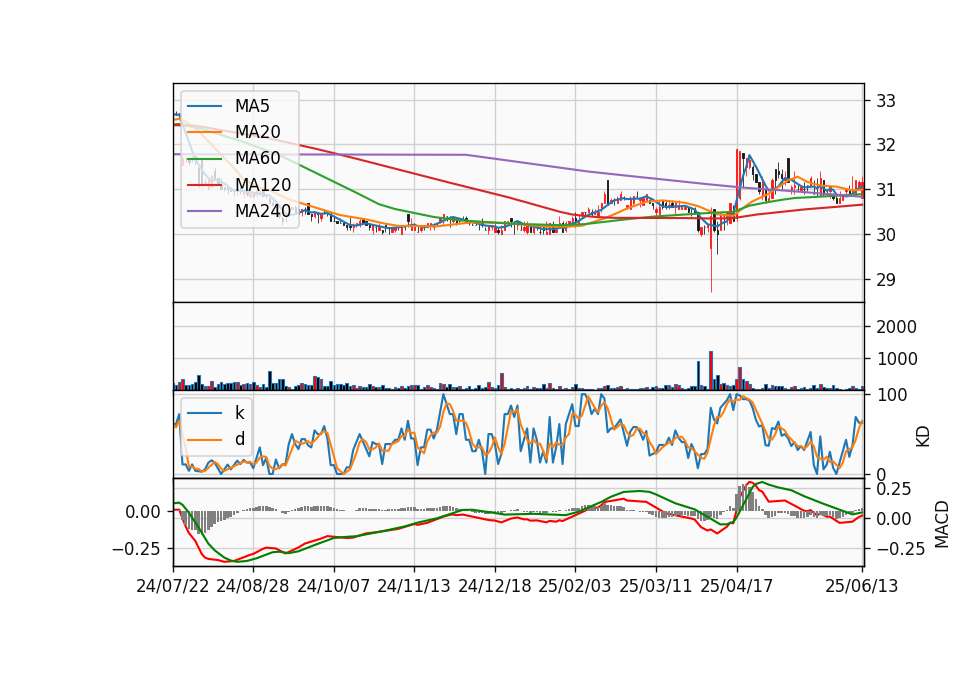The image size is (960, 690).
Task: Click the MA20 legend label
Action: click(x=257, y=132)
